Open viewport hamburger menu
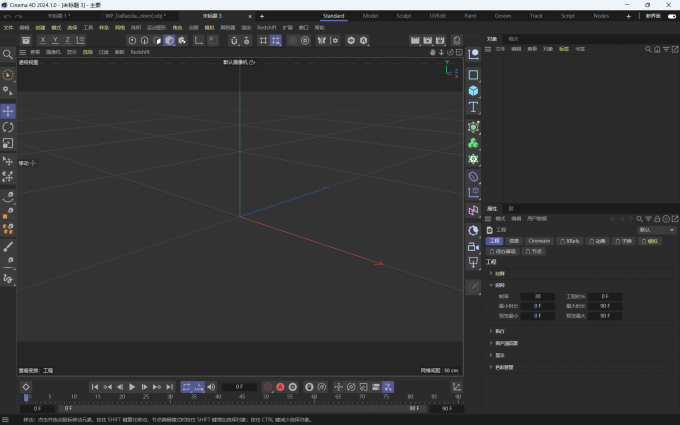 click(x=23, y=52)
